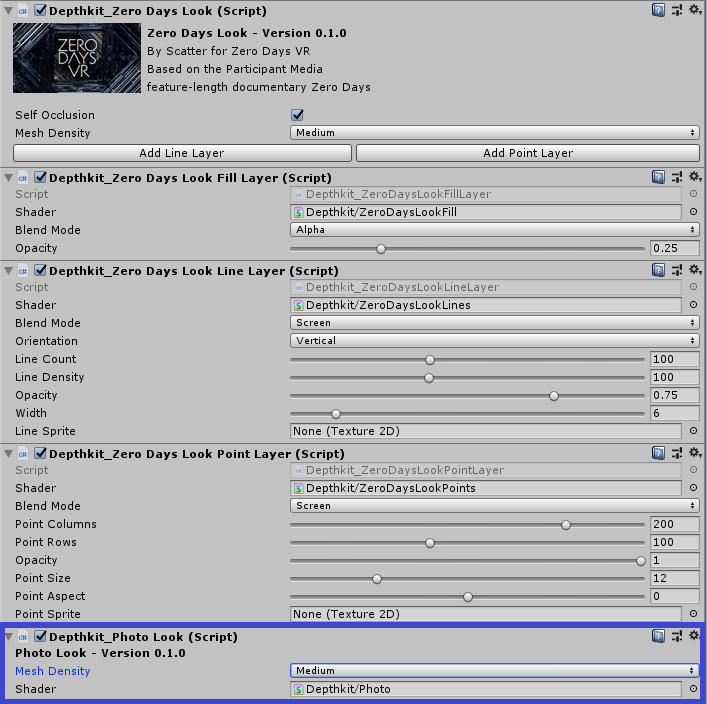
Task: Toggle the Self Occlusion checkbox
Action: (x=297, y=115)
